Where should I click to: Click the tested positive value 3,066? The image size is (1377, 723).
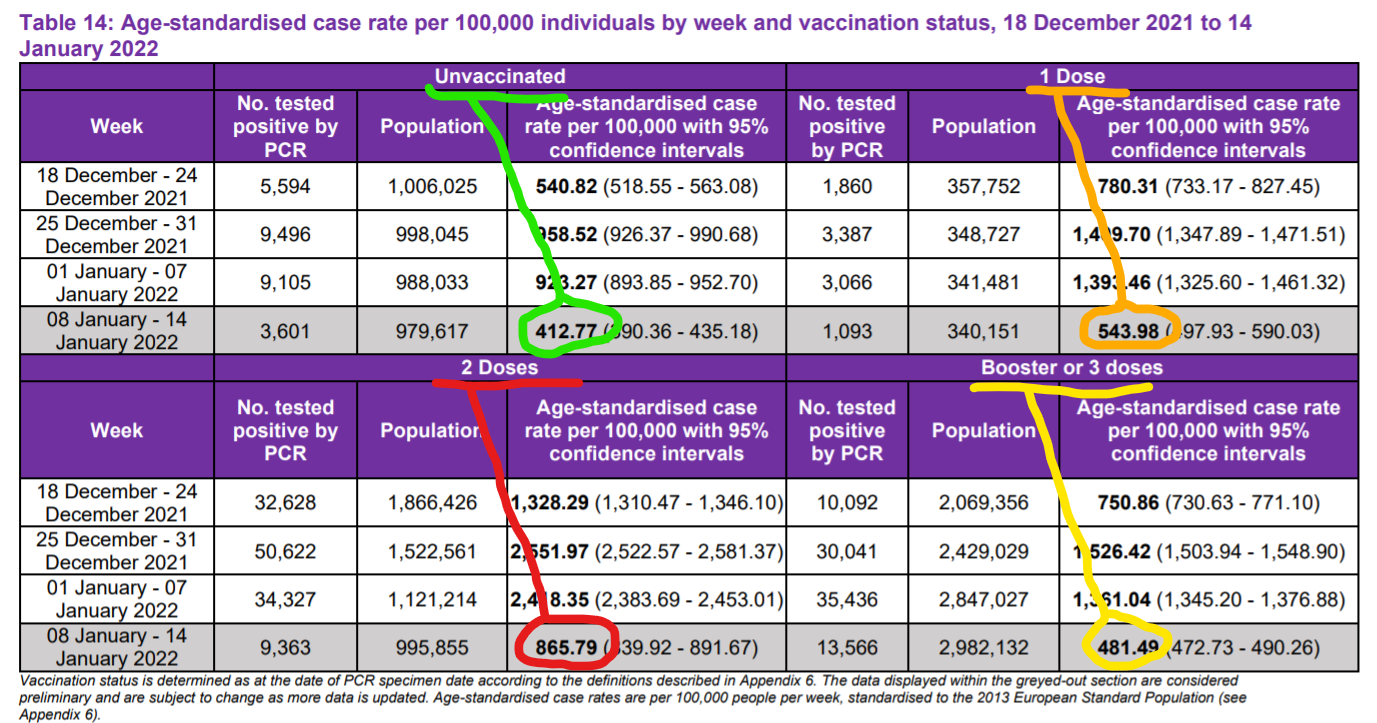coord(847,283)
